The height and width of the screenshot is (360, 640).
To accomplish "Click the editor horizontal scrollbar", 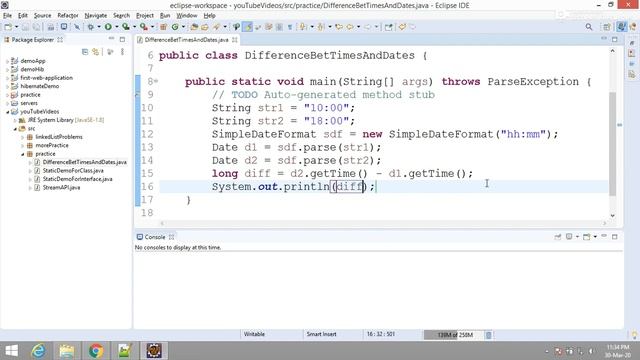I will pos(384,223).
